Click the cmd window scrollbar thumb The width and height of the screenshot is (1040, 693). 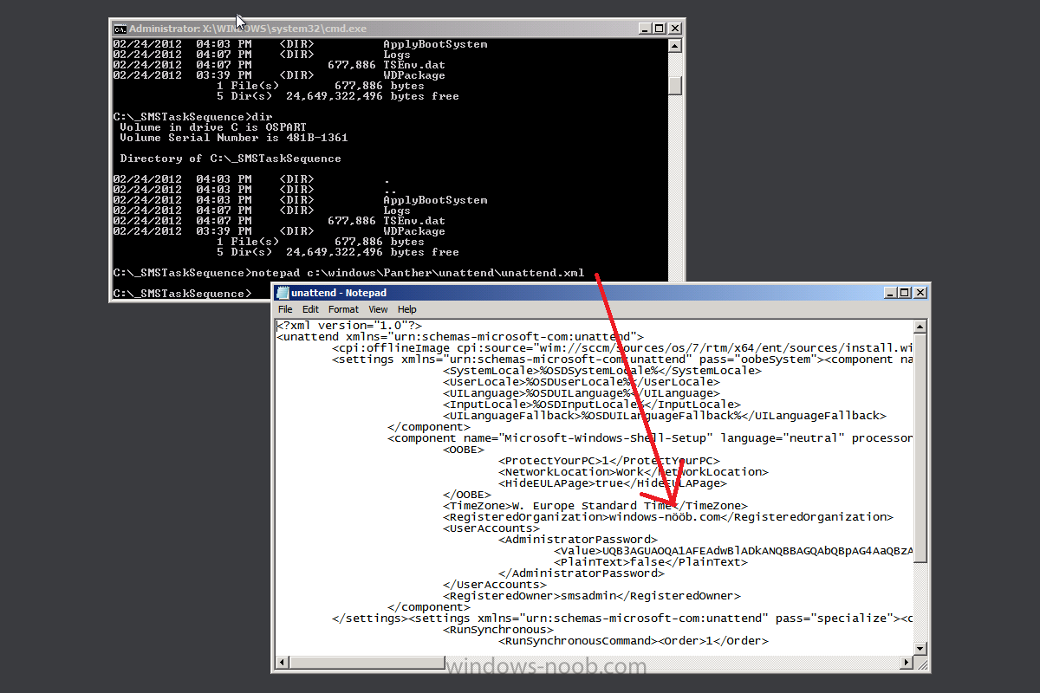coord(675,86)
